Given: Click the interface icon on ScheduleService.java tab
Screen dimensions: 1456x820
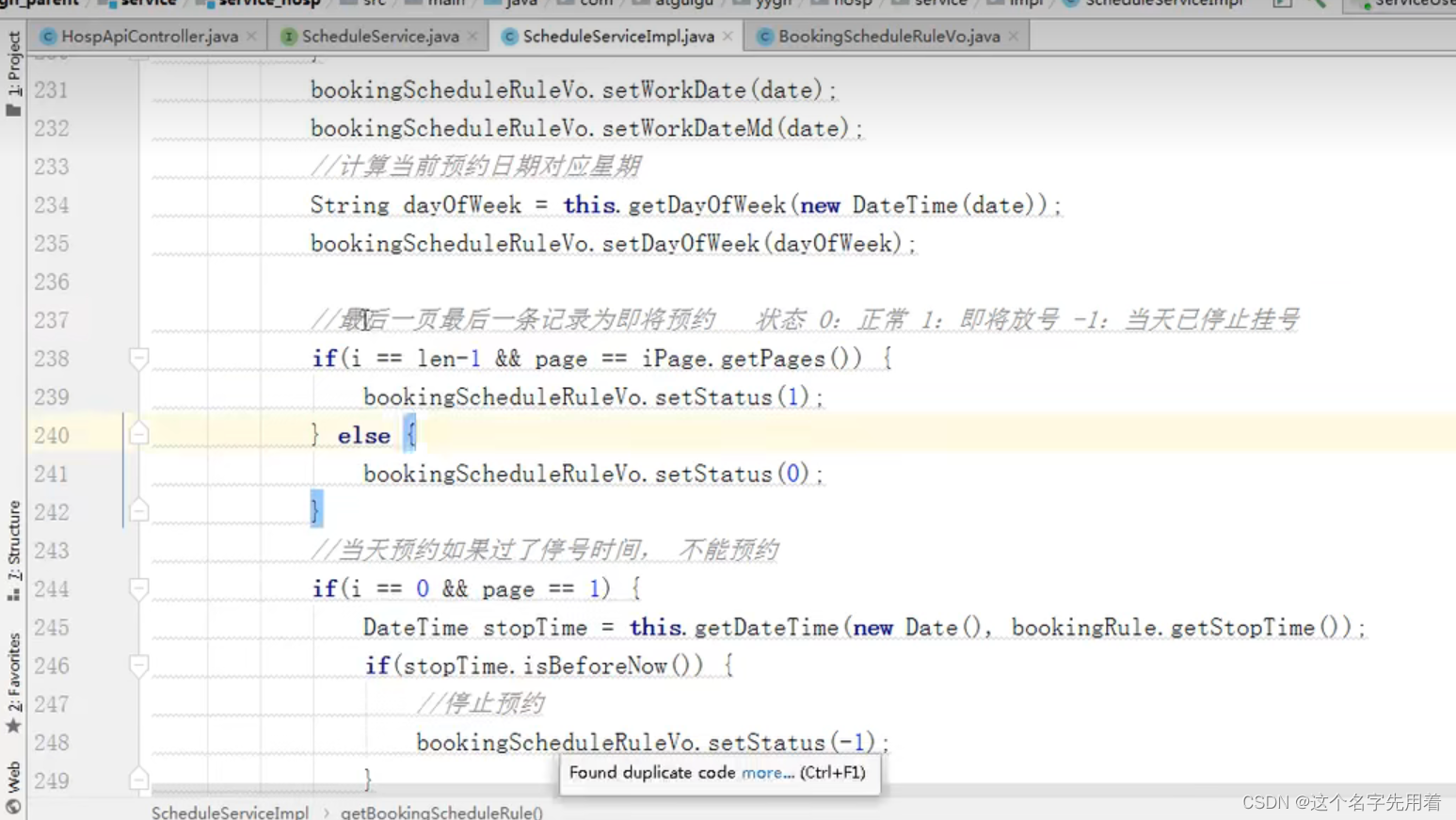Looking at the screenshot, I should (x=289, y=37).
